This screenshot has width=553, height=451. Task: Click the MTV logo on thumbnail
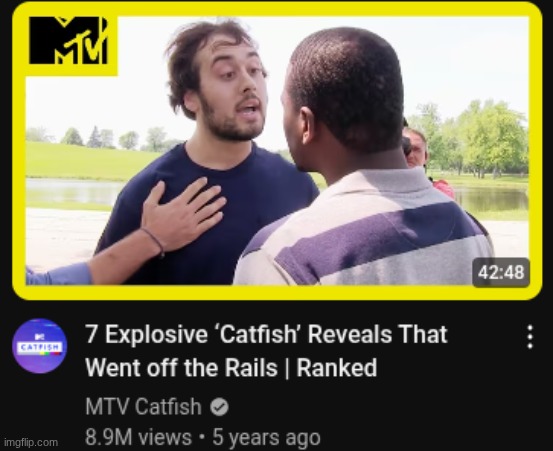68,41
